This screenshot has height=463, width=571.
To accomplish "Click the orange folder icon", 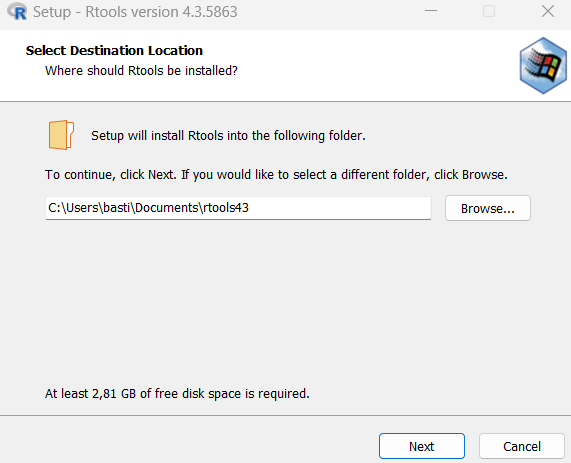I will tap(61, 135).
